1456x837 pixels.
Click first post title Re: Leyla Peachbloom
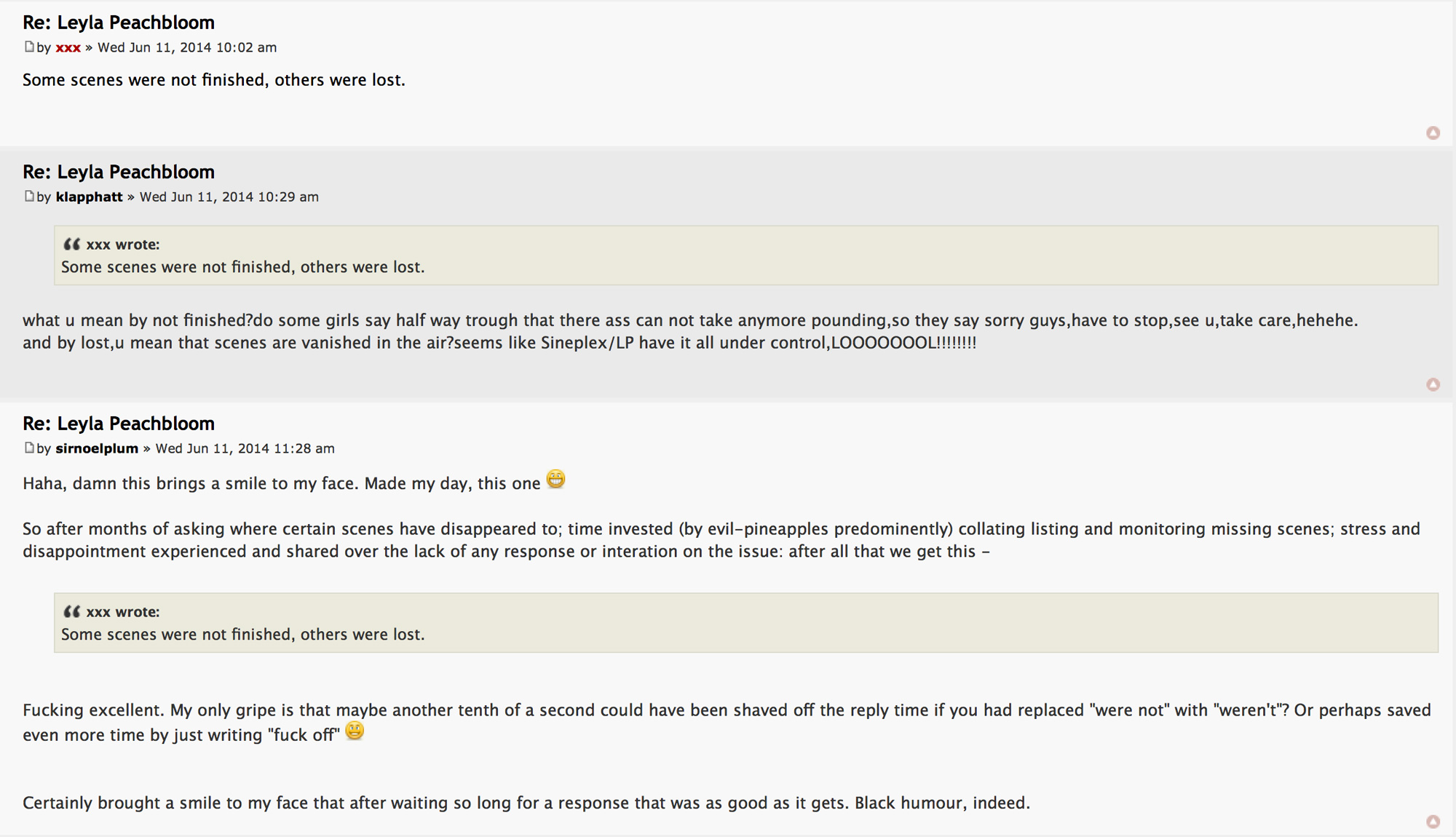pyautogui.click(x=119, y=23)
